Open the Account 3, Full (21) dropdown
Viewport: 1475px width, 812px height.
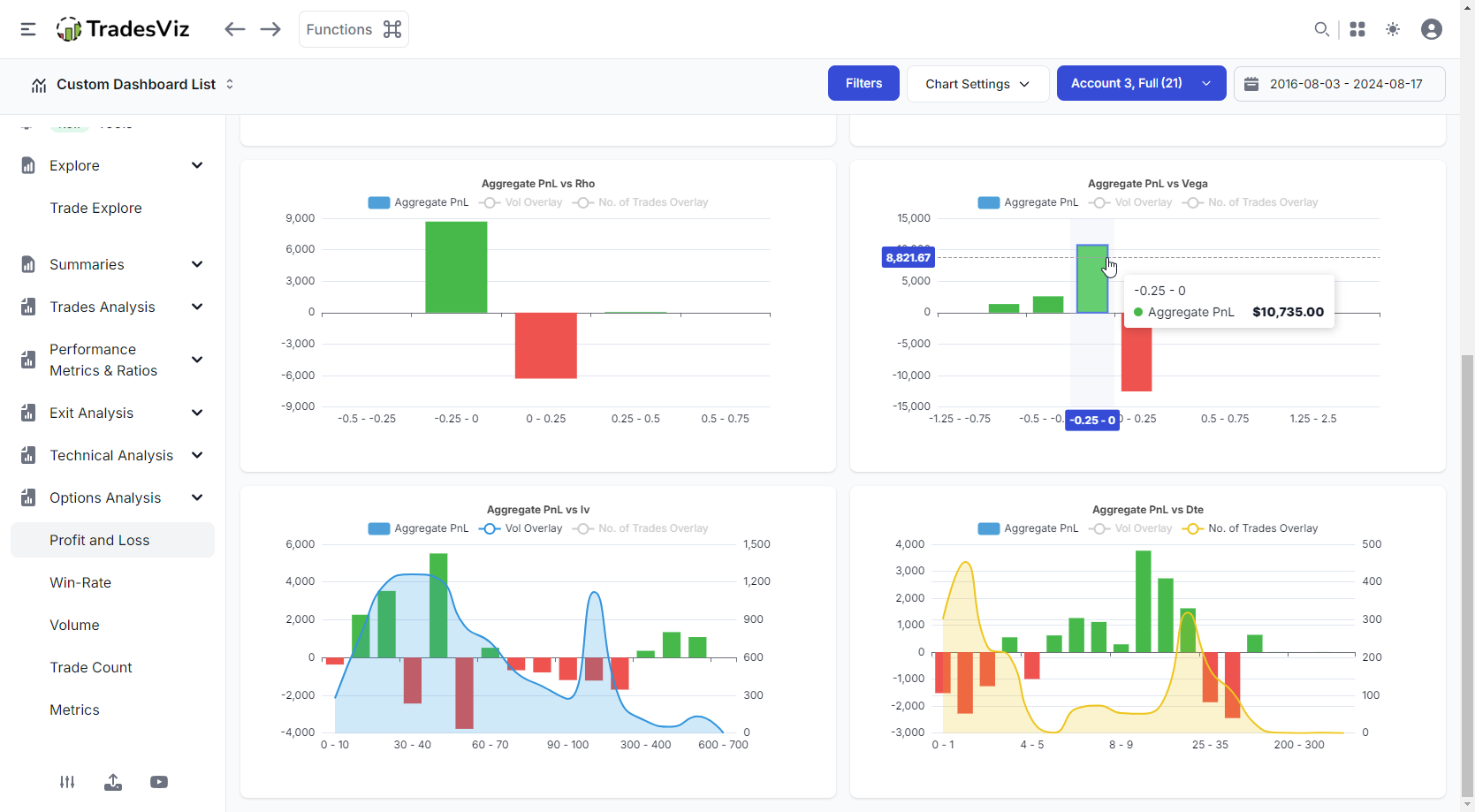pyautogui.click(x=1141, y=83)
